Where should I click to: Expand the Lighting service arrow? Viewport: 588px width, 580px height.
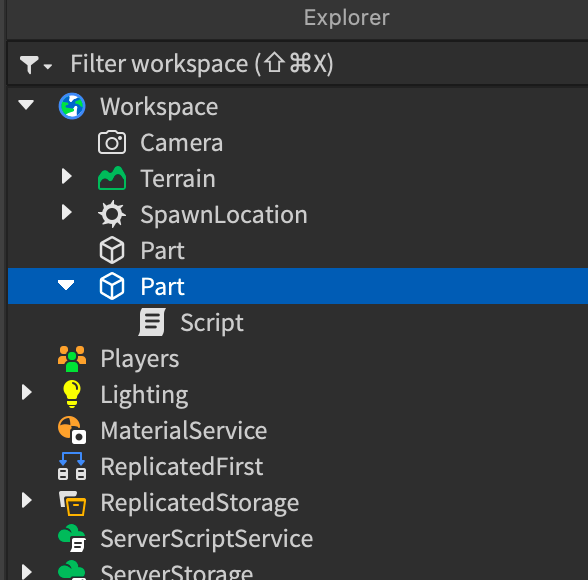26,392
